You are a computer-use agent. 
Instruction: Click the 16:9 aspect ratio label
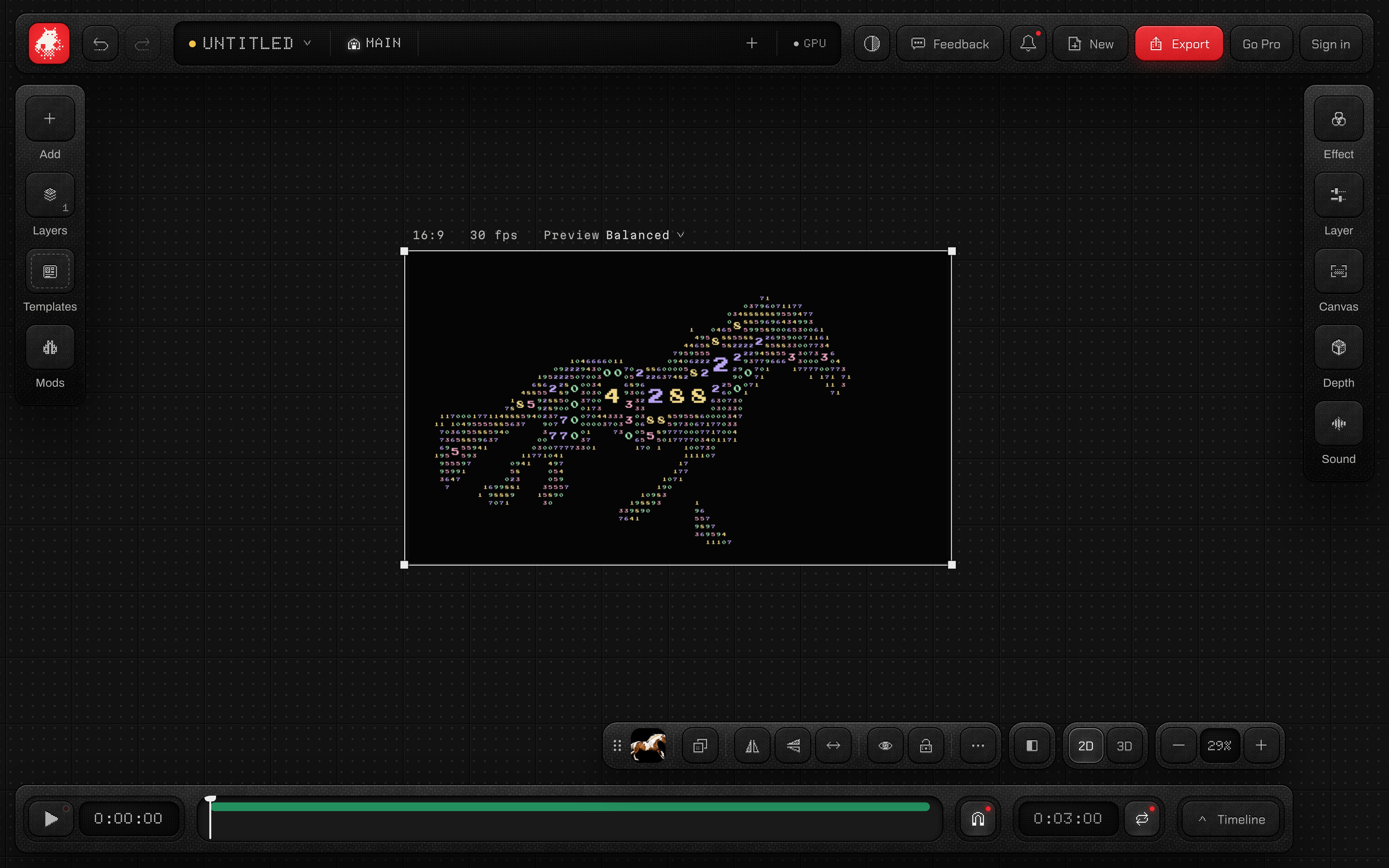[428, 235]
